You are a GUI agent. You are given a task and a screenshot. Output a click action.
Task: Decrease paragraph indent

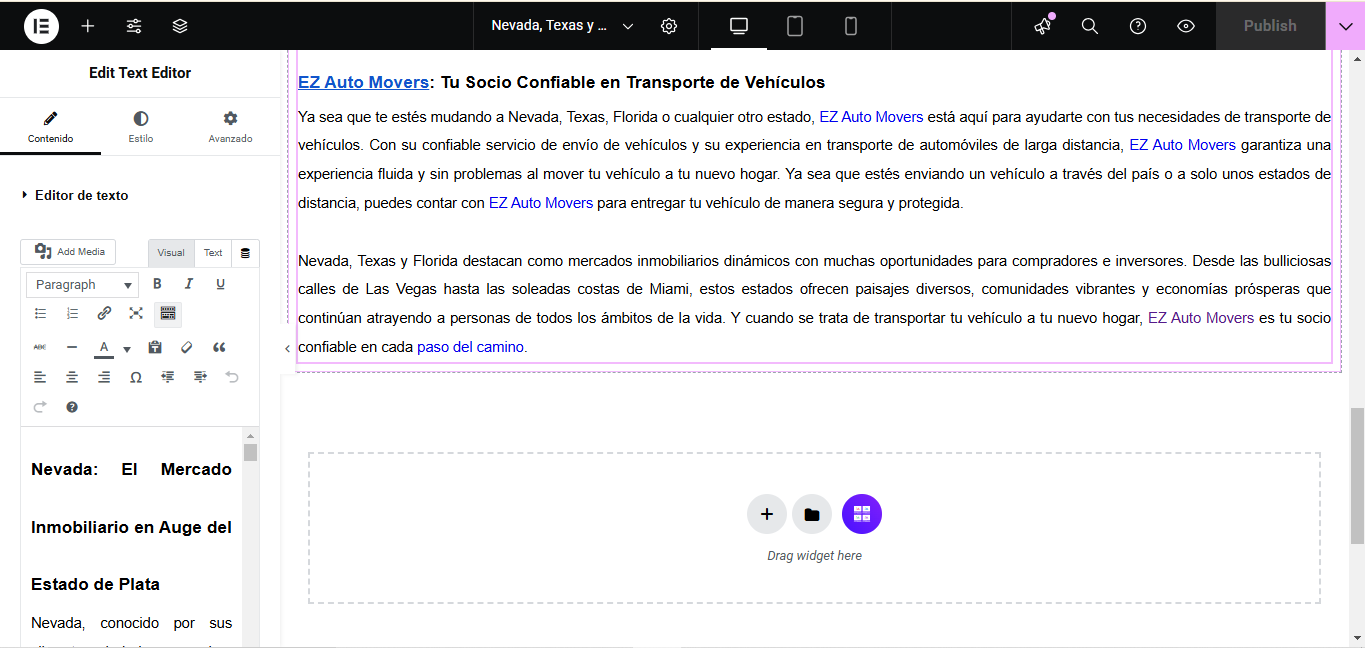point(168,377)
